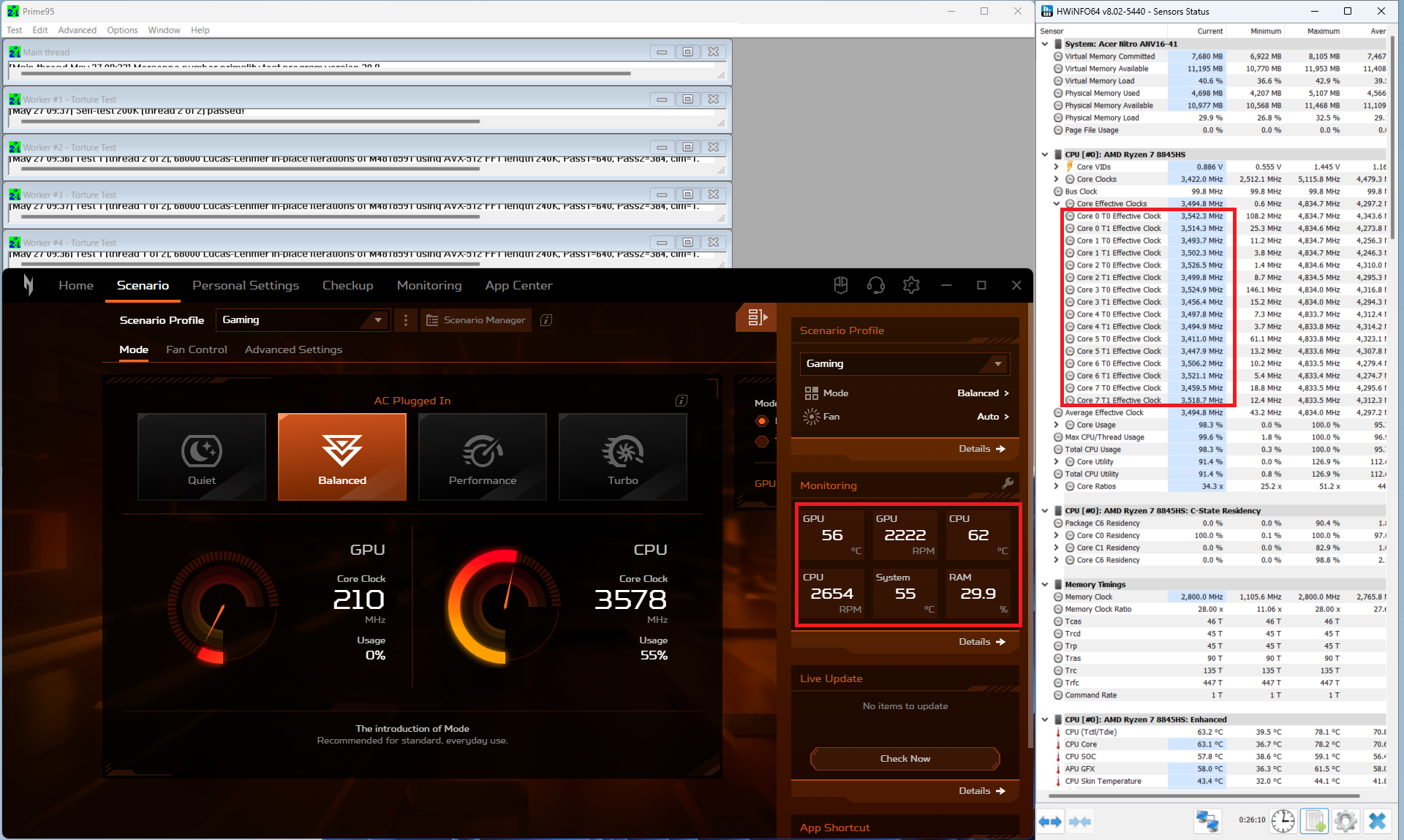1404x840 pixels.
Task: Open the Monitoring tab in NitroSense
Action: coord(429,285)
